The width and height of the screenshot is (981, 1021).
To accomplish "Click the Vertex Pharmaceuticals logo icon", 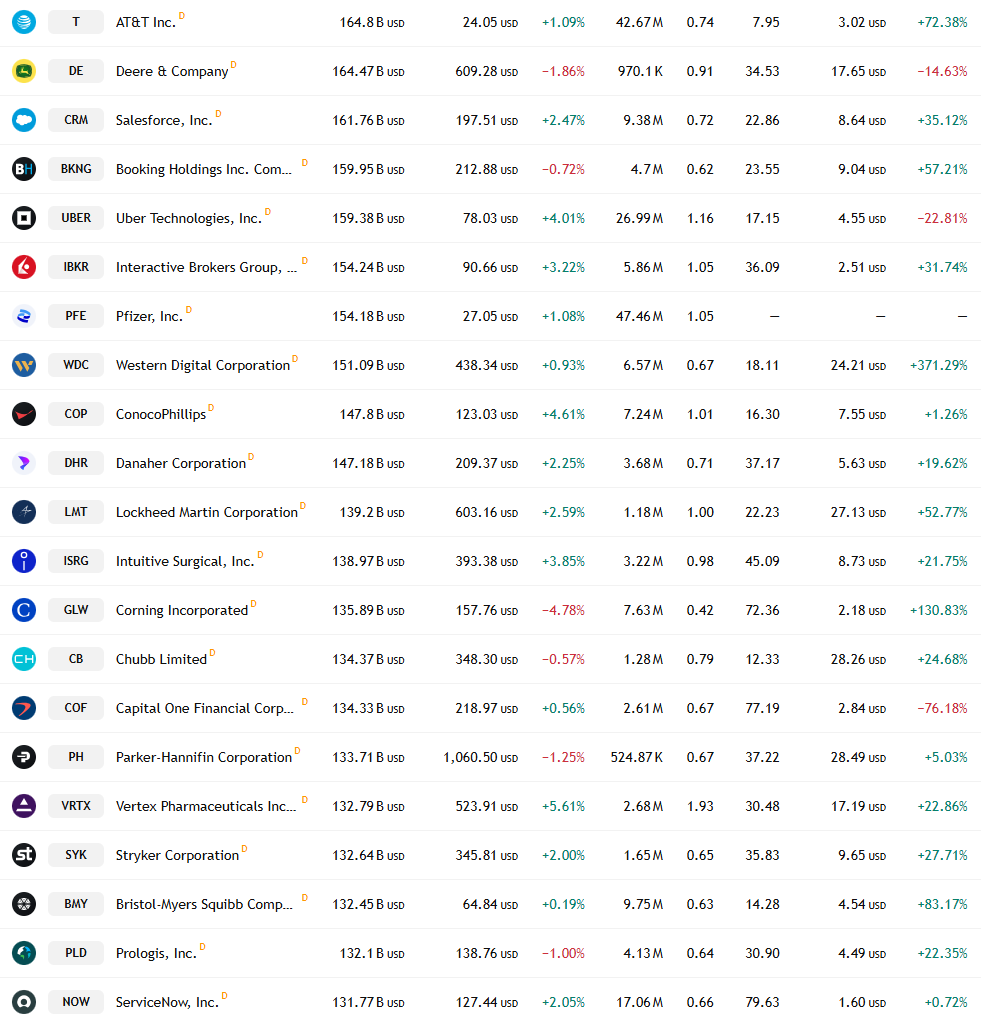I will (24, 806).
